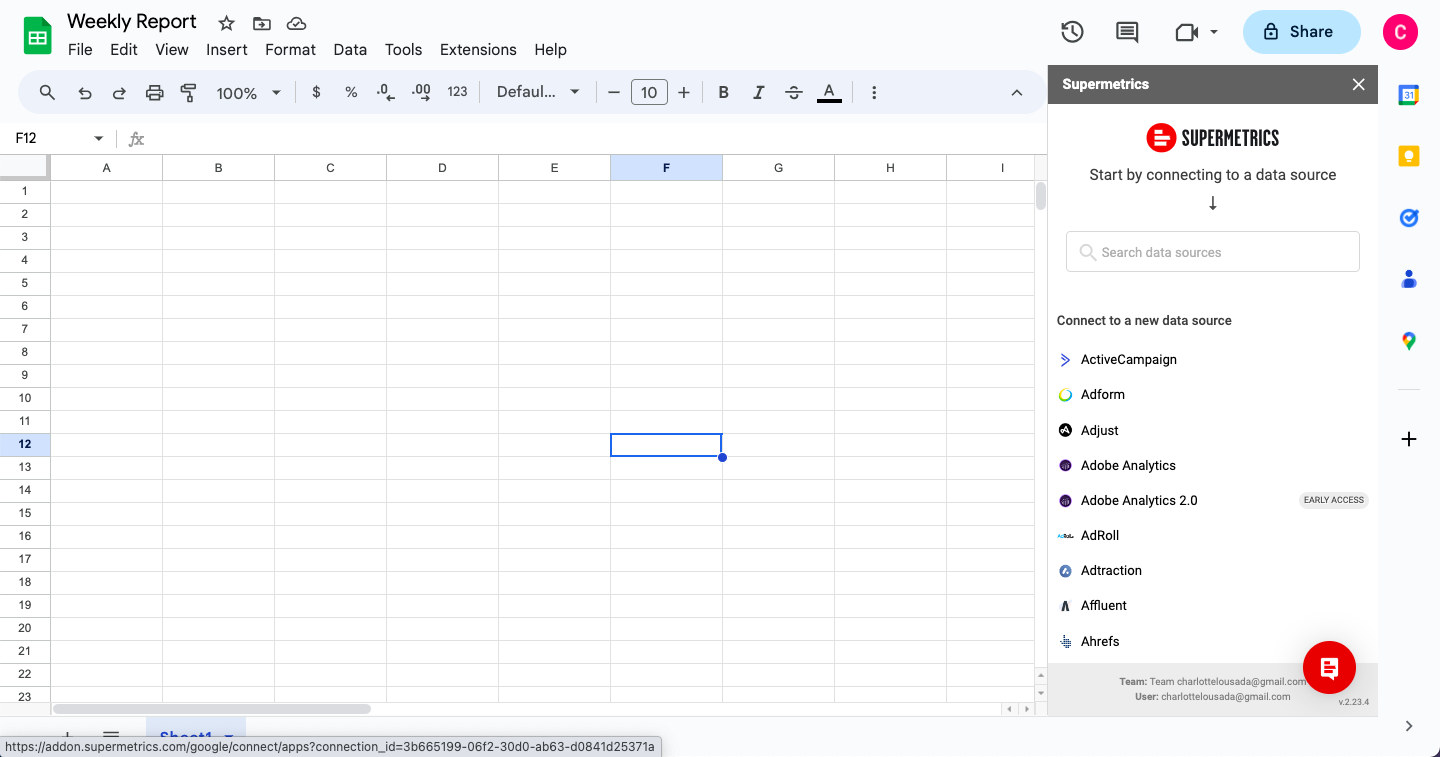Click the Share button

pos(1301,32)
